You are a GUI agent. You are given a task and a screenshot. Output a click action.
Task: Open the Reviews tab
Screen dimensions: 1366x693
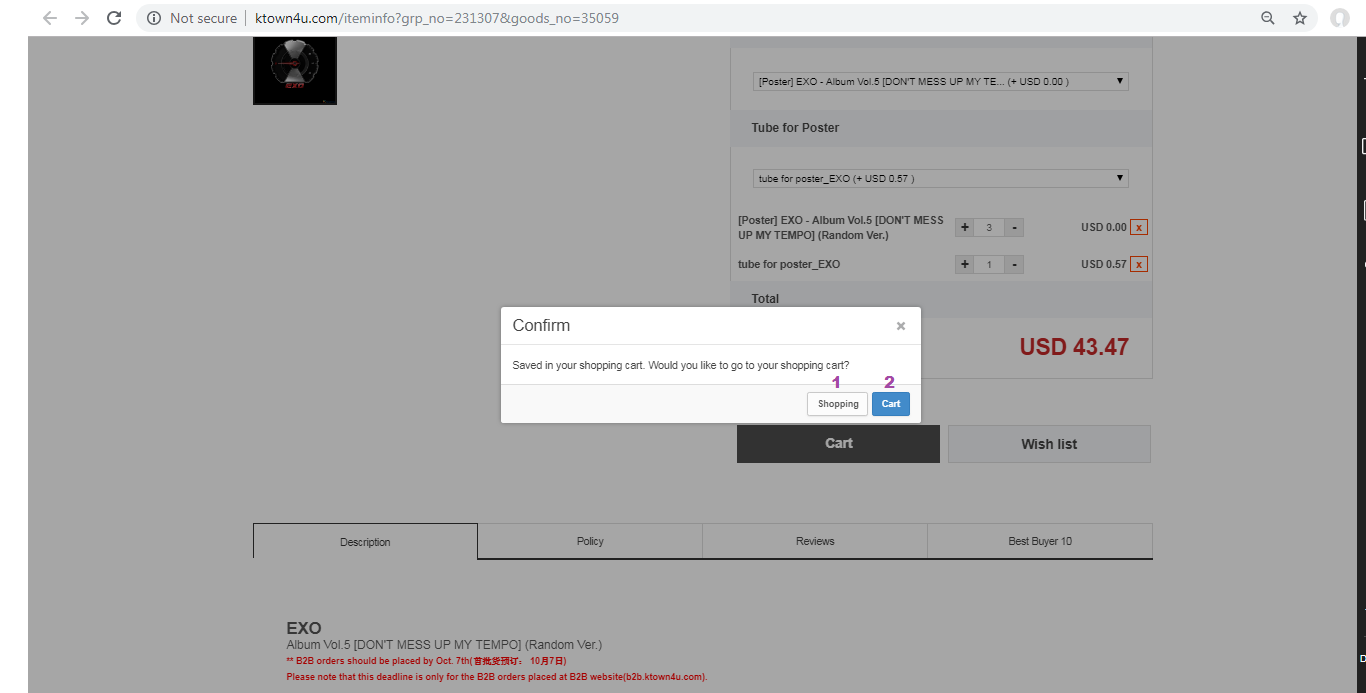pos(815,541)
